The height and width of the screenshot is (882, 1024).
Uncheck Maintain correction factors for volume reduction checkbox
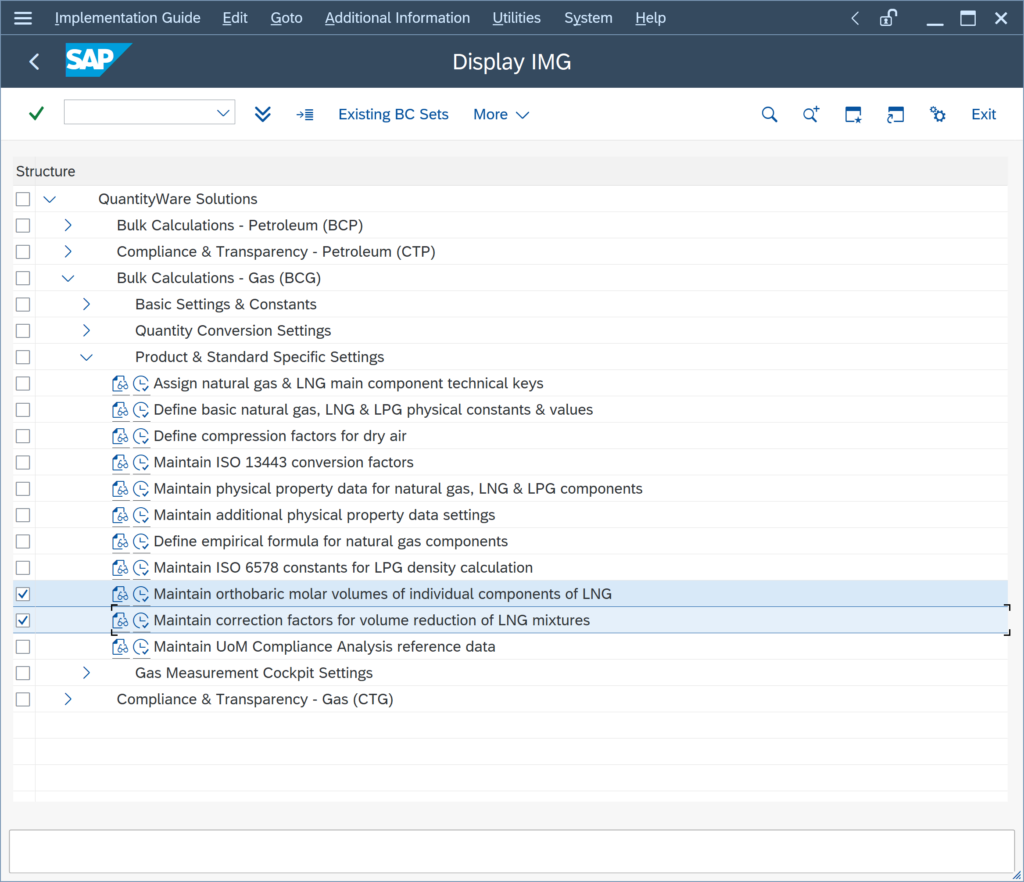(23, 620)
